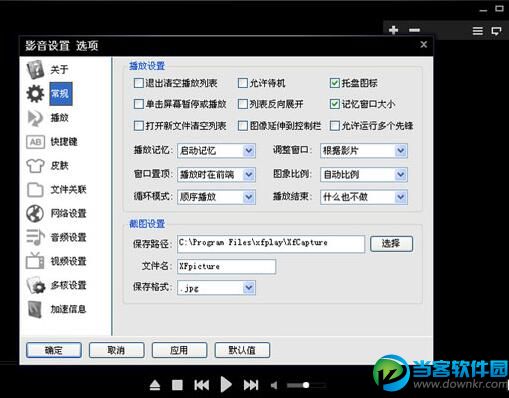This screenshot has height=398, width=509.
Task: Click the 确定 button
Action: pos(54,350)
